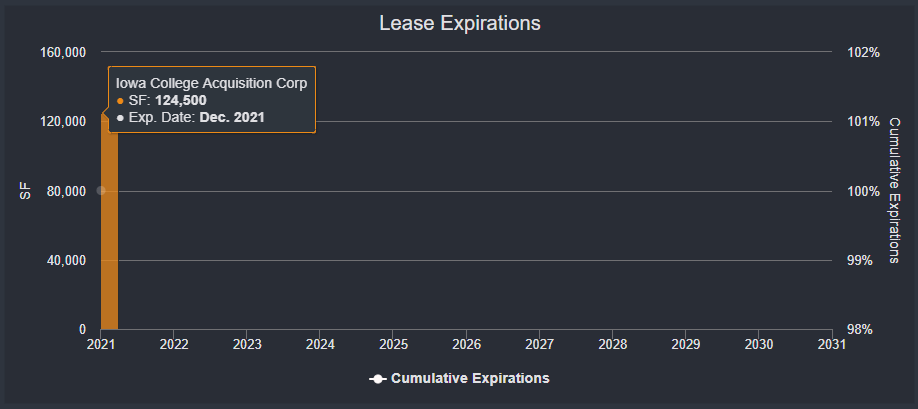
Task: Click the Iowa College Acquisition Corp tooltip title
Action: point(211,83)
